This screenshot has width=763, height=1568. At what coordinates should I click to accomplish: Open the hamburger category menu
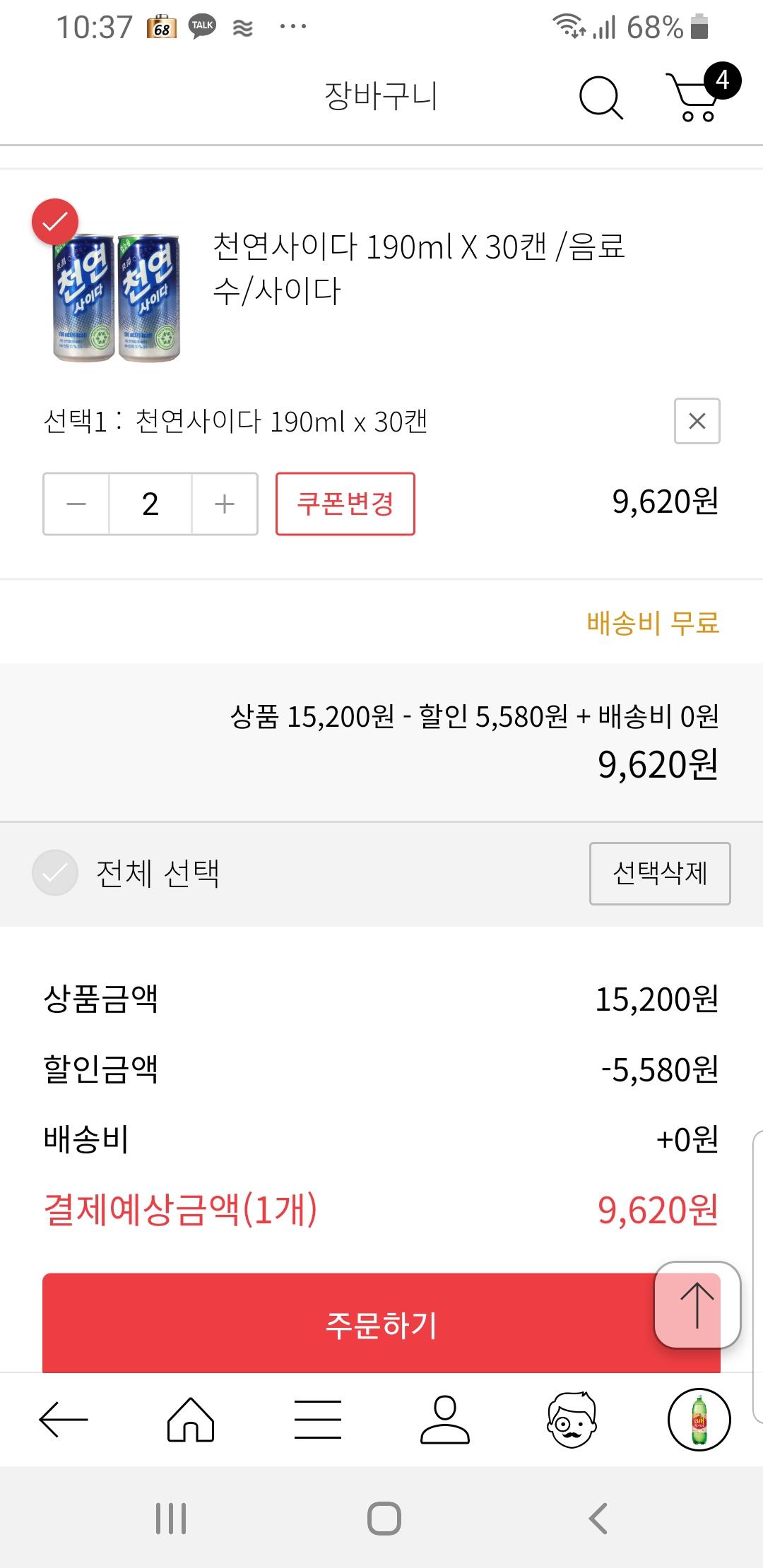(318, 1419)
